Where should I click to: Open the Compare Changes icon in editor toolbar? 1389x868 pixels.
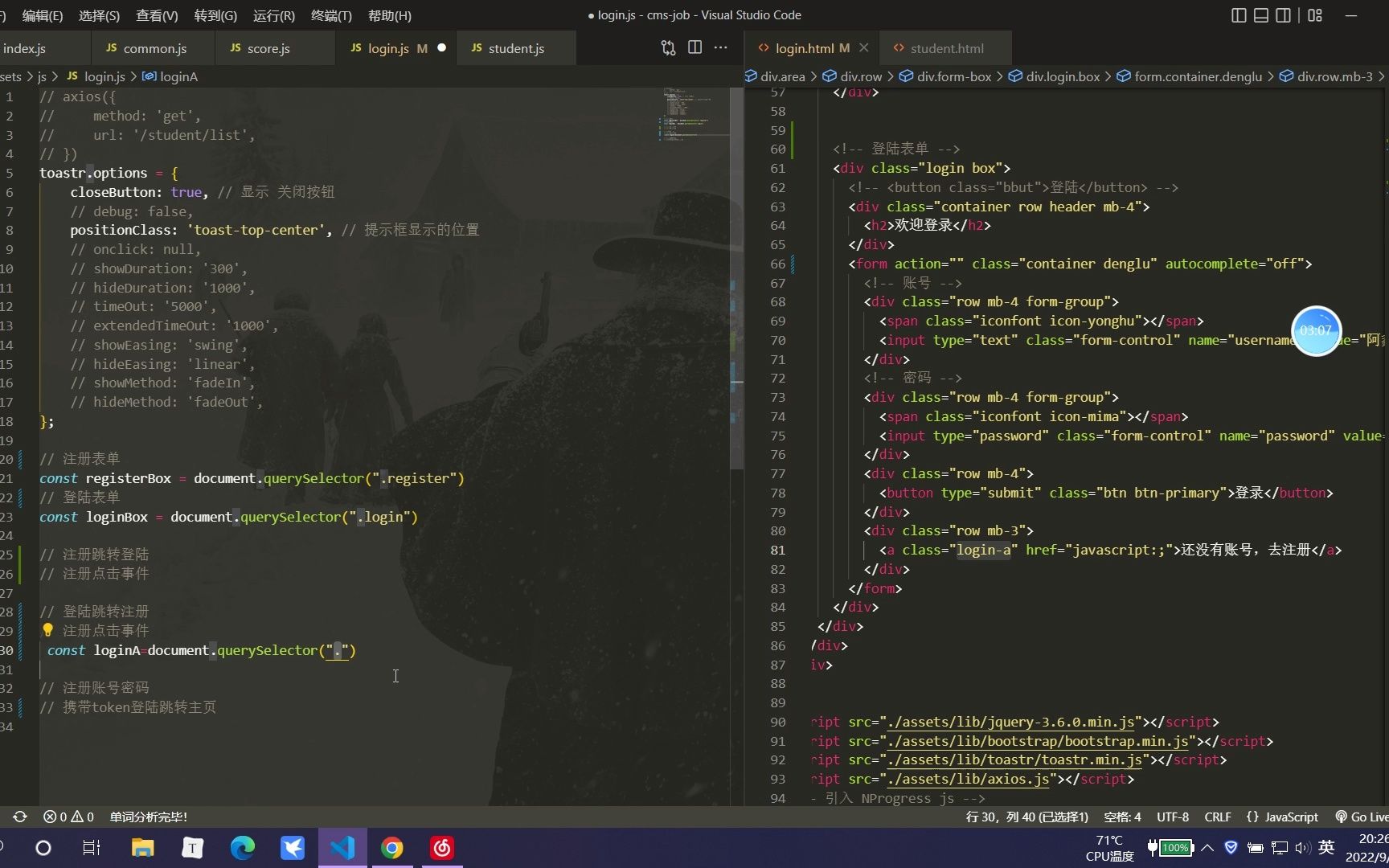pos(668,48)
